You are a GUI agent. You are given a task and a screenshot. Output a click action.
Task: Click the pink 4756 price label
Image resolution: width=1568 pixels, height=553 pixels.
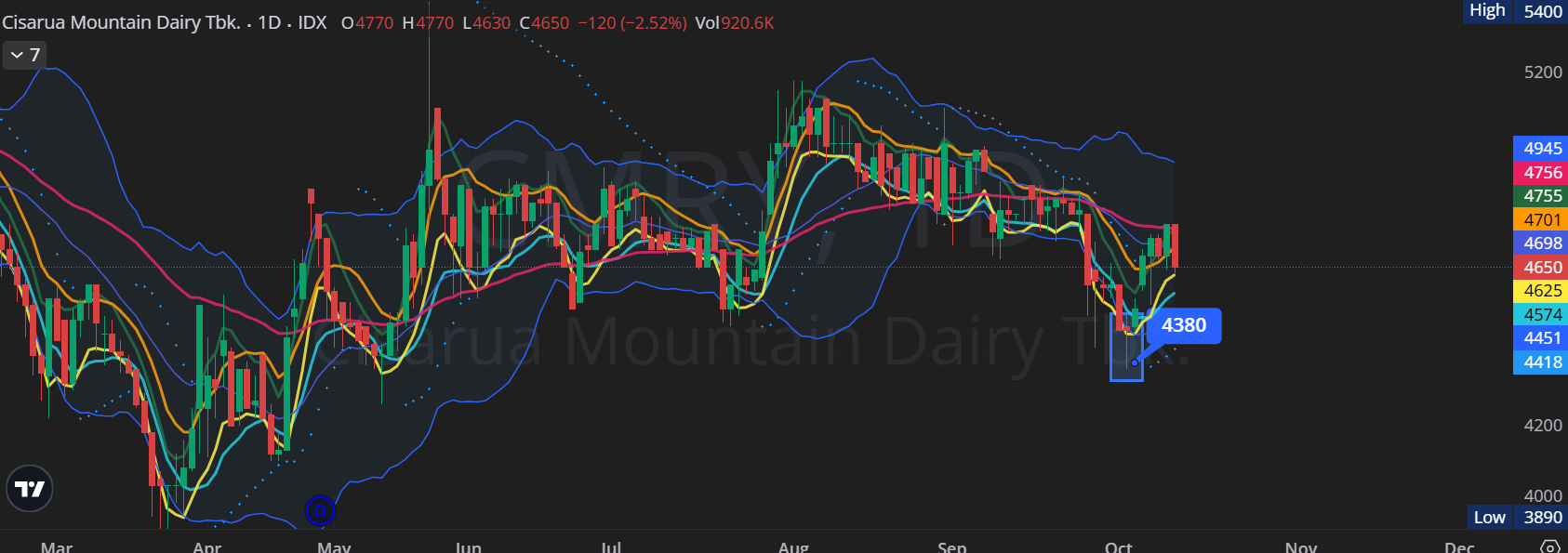point(1541,173)
